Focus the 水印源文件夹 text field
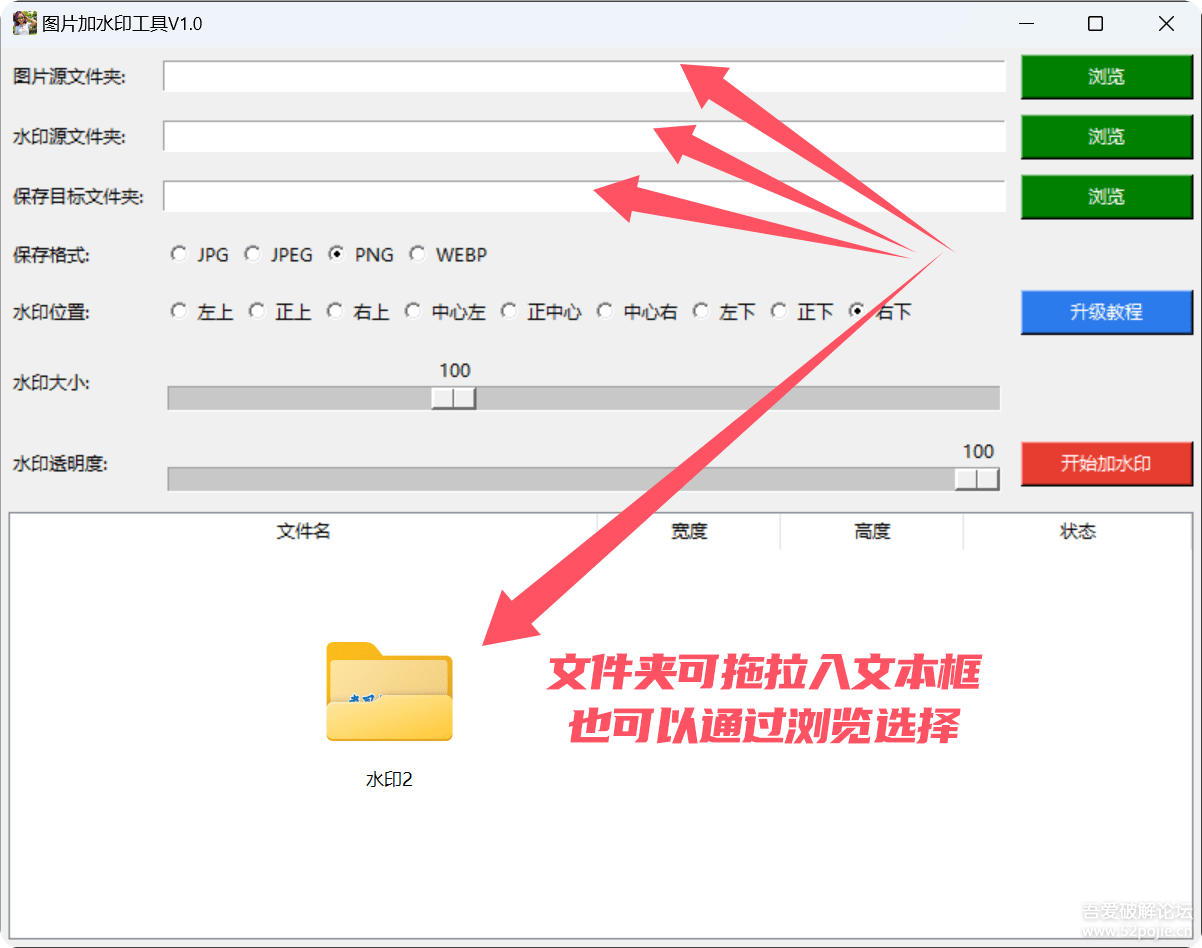The image size is (1202, 948). [584, 137]
